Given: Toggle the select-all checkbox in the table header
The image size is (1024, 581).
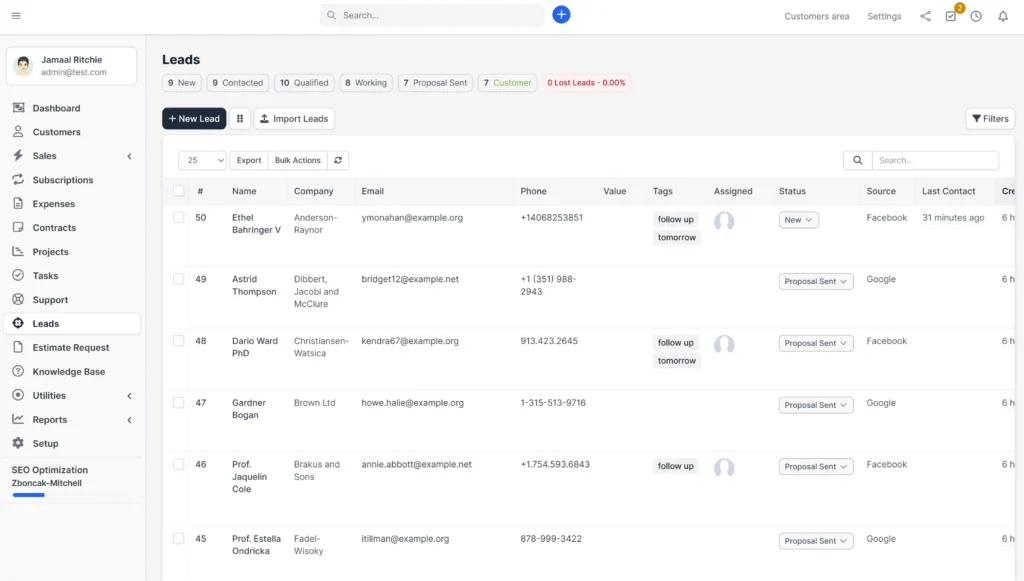Looking at the screenshot, I should pos(178,190).
